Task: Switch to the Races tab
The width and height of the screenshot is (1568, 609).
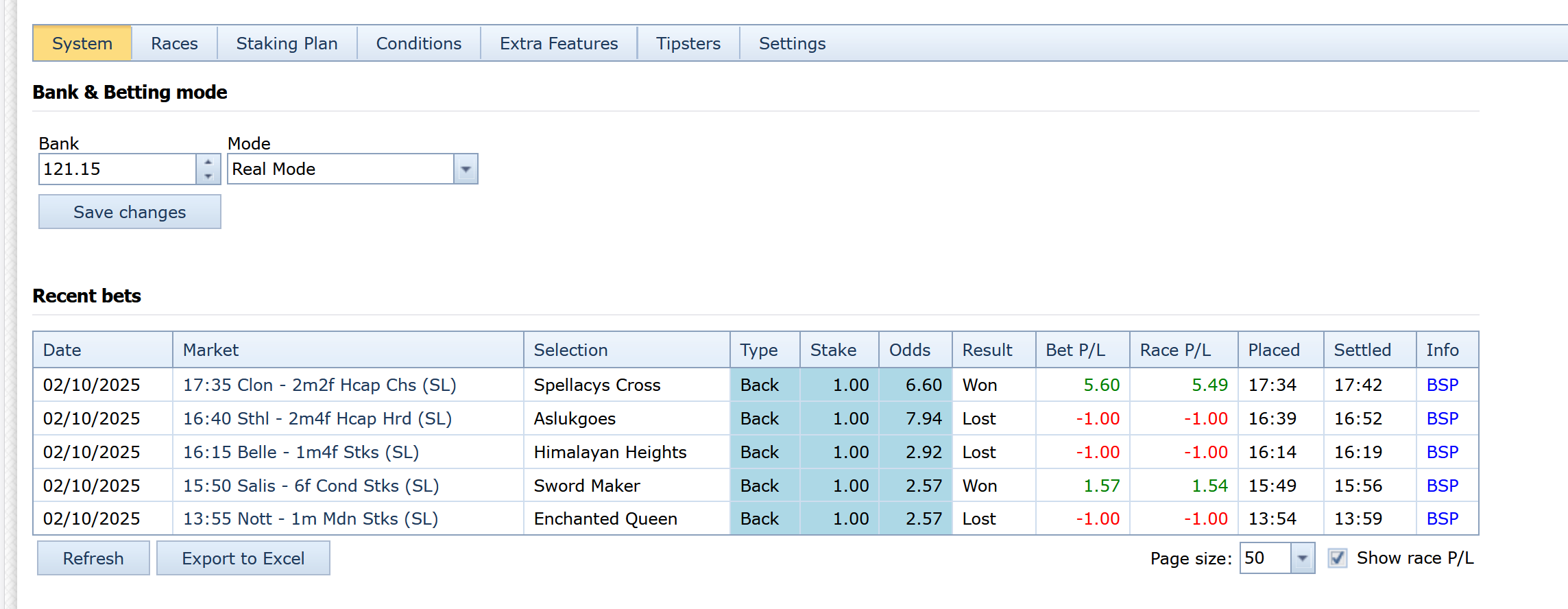Action: (x=174, y=44)
